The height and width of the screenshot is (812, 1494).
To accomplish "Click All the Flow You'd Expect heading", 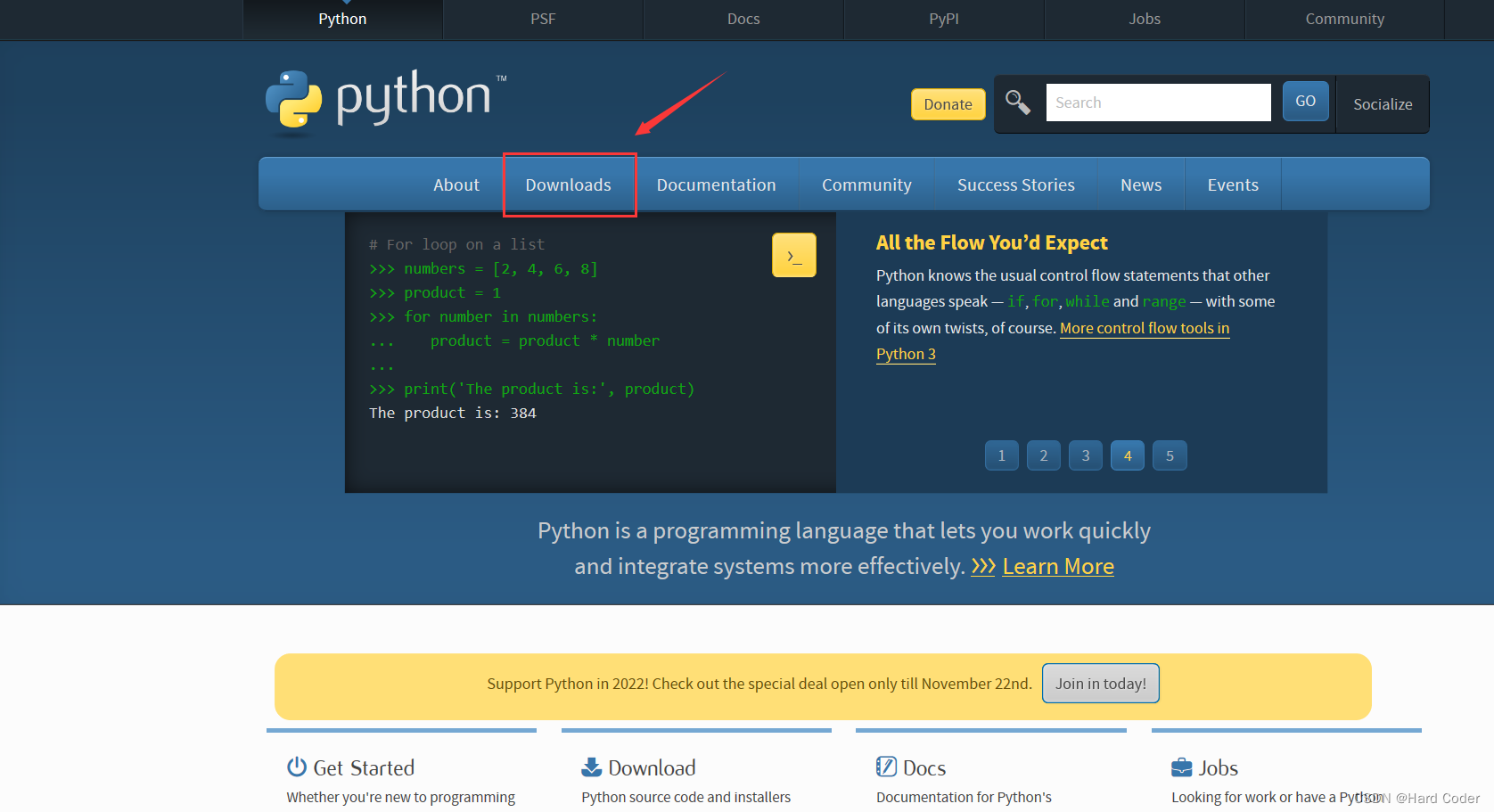I will (x=991, y=242).
